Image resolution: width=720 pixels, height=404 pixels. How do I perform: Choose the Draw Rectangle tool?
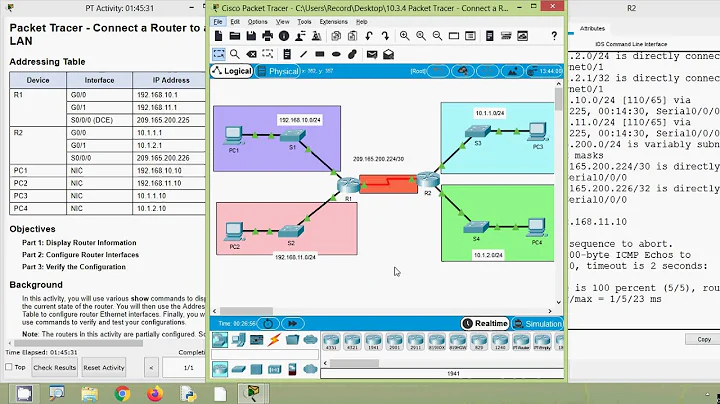[320, 54]
